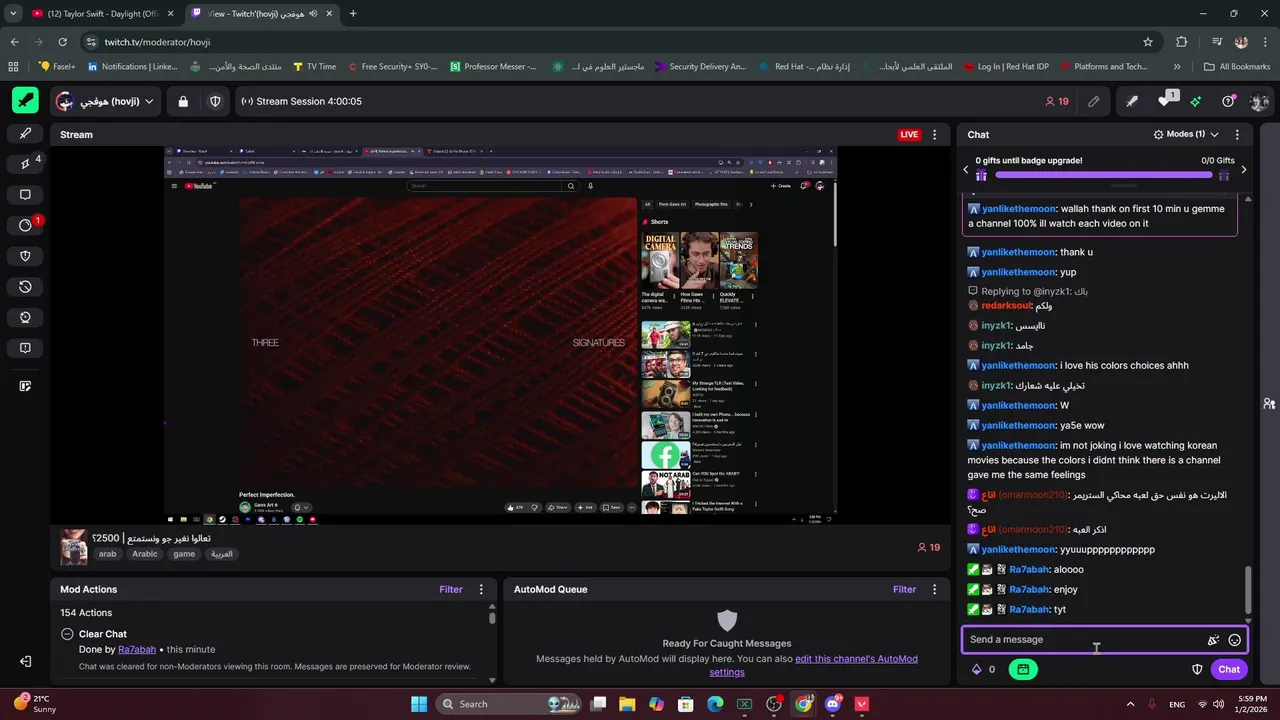Click the gray sword icon in the top right
Viewport: 1280px width, 720px height.
(1132, 101)
